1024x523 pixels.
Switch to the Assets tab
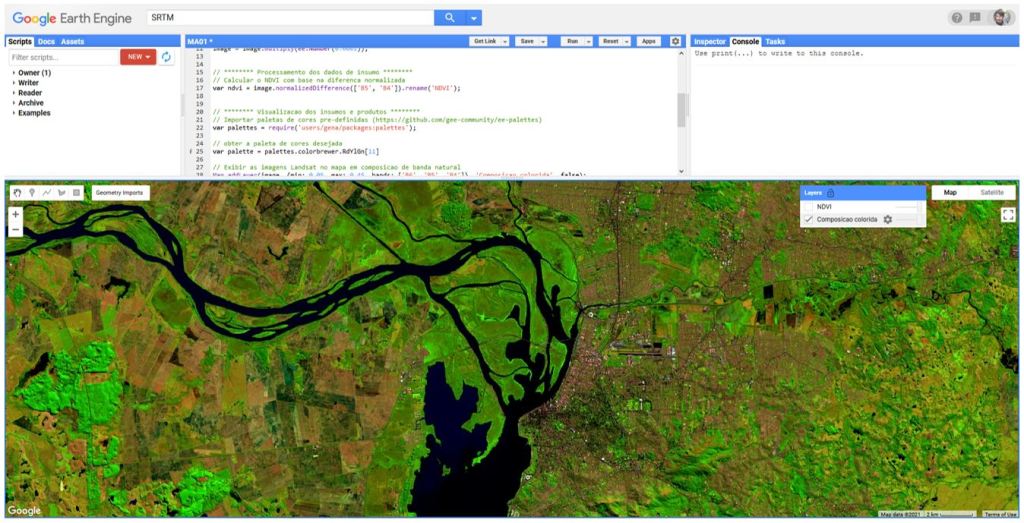pyautogui.click(x=72, y=41)
